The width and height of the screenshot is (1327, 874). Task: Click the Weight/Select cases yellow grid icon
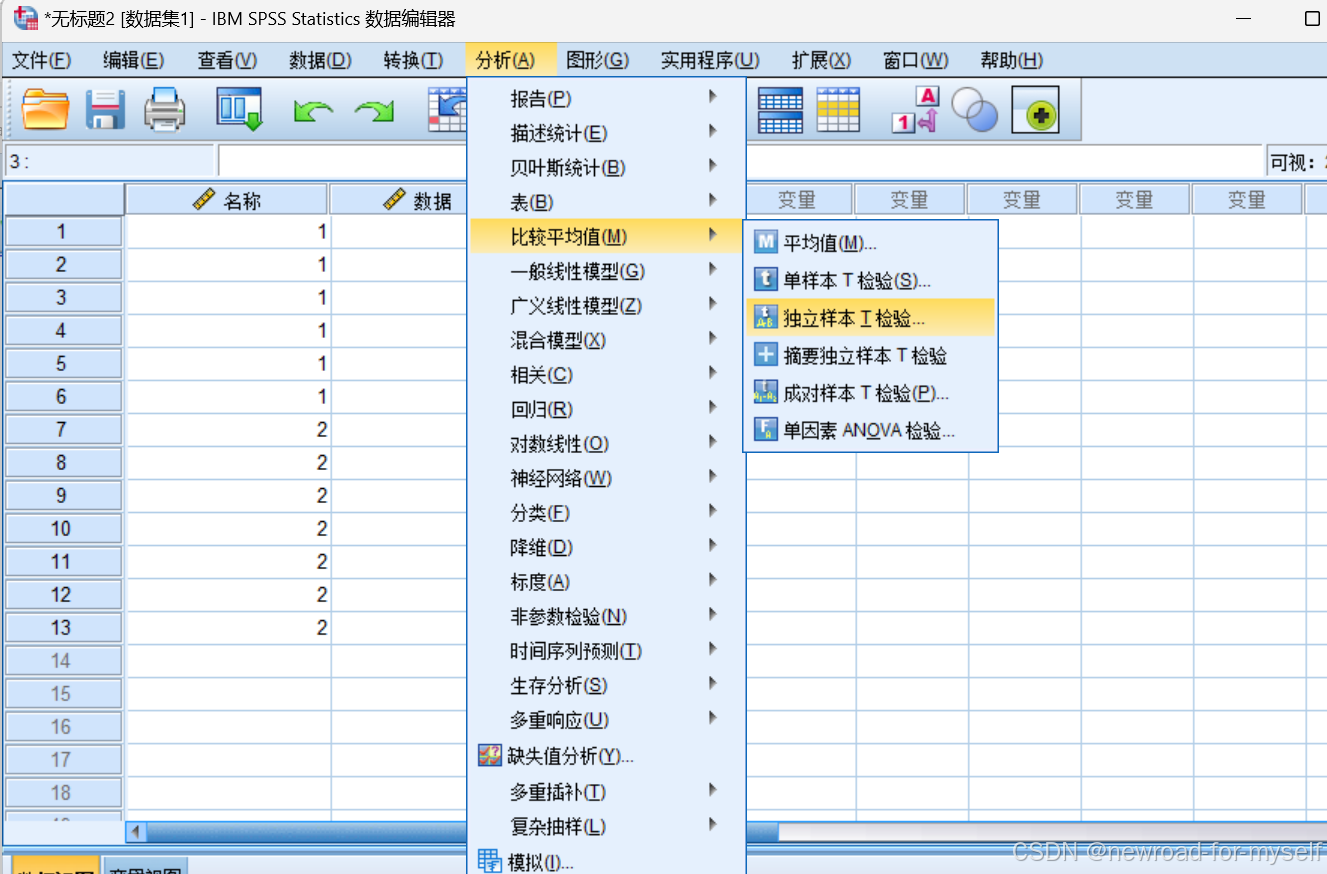[838, 110]
